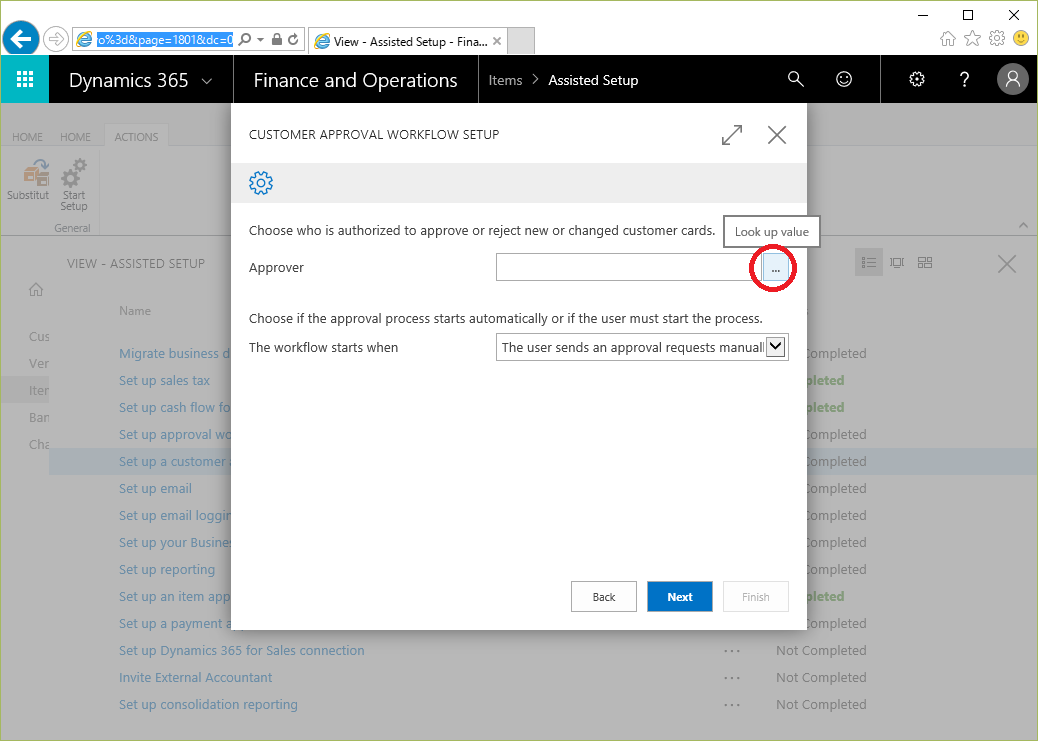Open row menu for Dynamics 365 for Sales connection
Viewport: 1038px width, 741px height.
731,651
